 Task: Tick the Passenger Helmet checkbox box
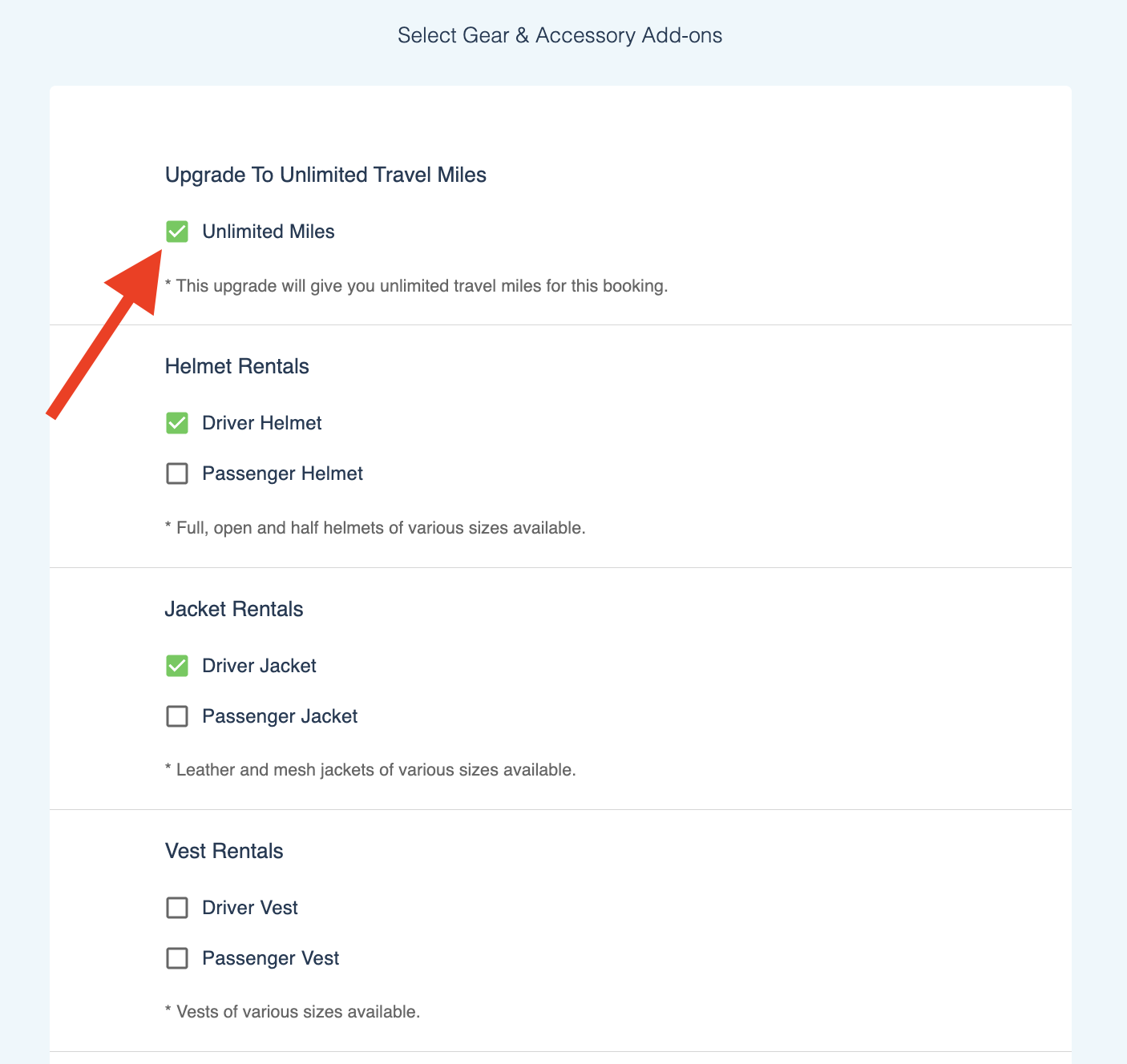[x=177, y=474]
